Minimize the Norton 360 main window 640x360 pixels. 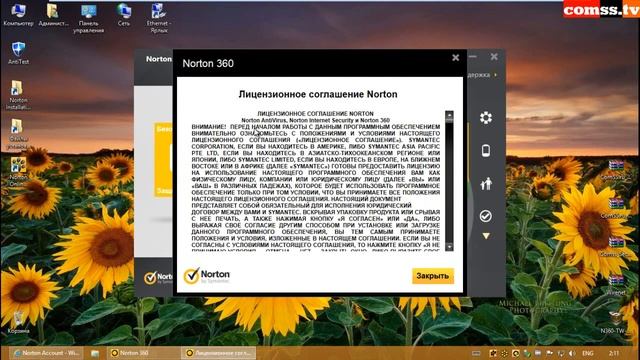coord(473,56)
